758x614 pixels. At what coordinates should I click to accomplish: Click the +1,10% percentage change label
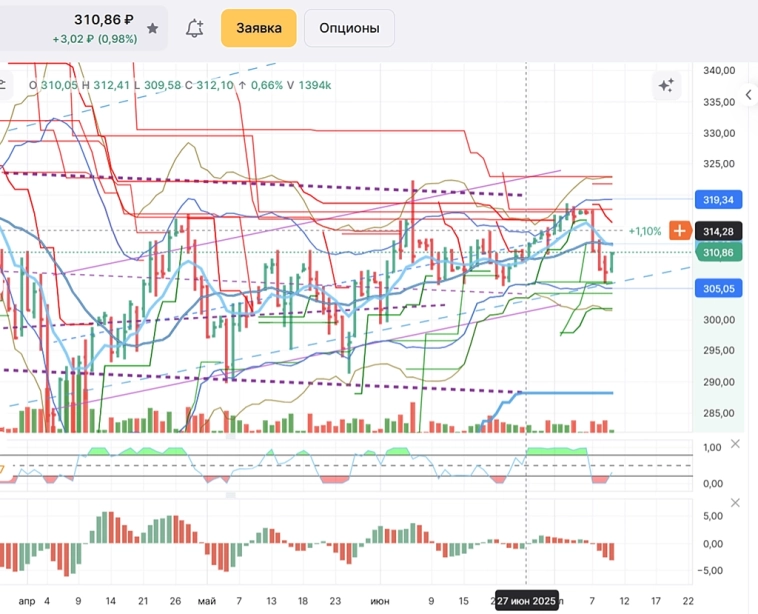[x=645, y=231]
